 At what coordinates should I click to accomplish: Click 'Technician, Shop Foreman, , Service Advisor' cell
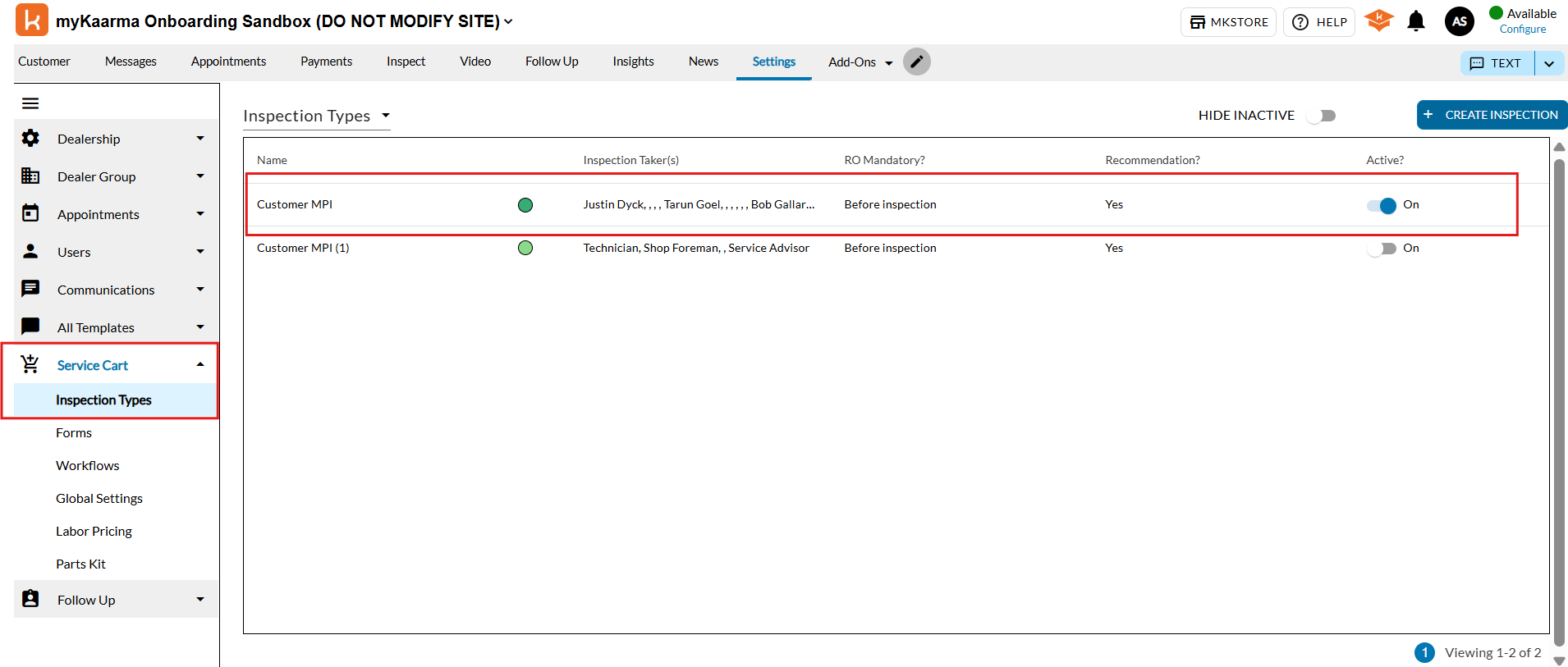(x=696, y=248)
